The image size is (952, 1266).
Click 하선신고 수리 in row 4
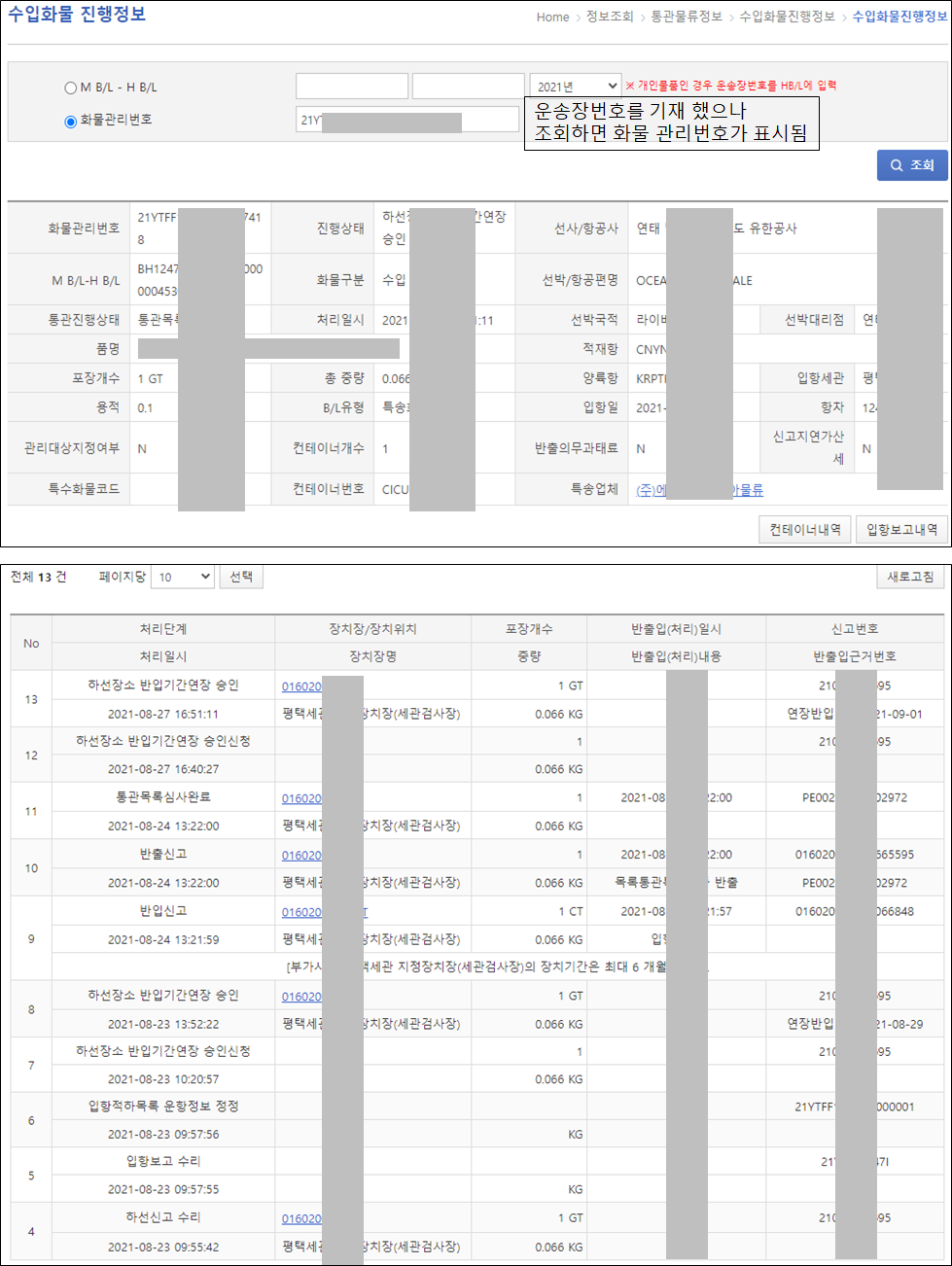pos(163,1217)
